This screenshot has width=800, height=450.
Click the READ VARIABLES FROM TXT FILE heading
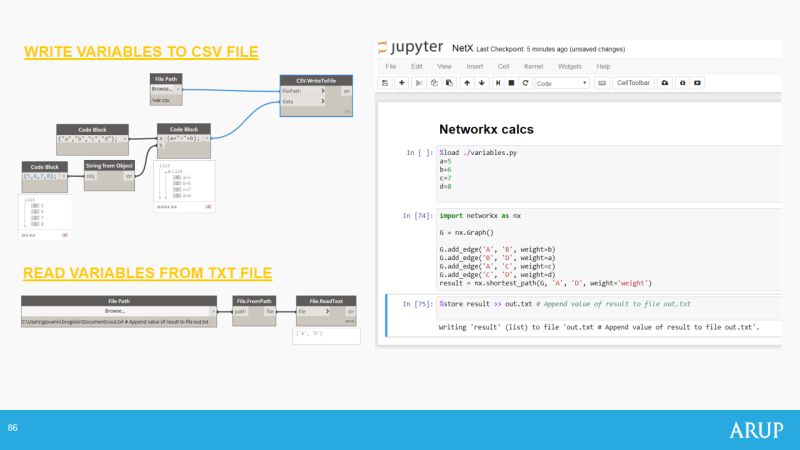(x=147, y=273)
